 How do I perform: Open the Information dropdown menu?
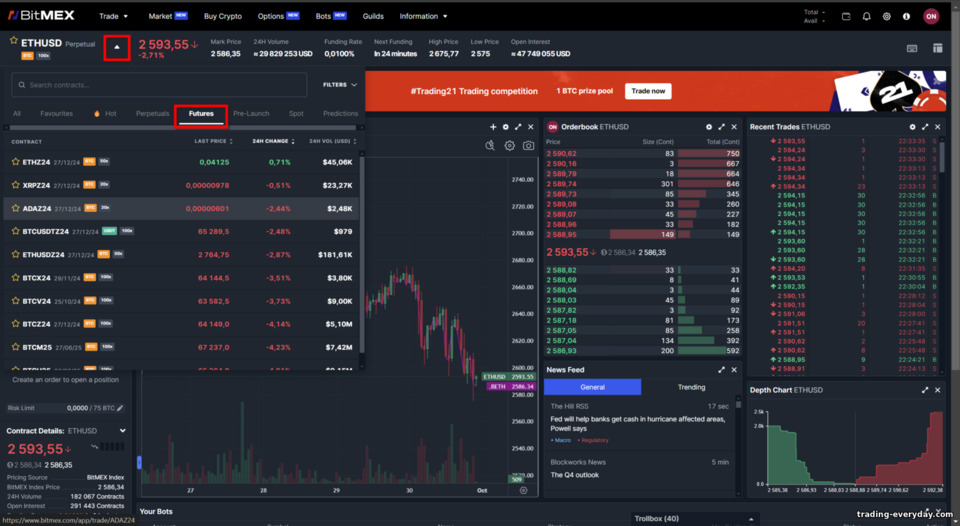[x=423, y=17]
